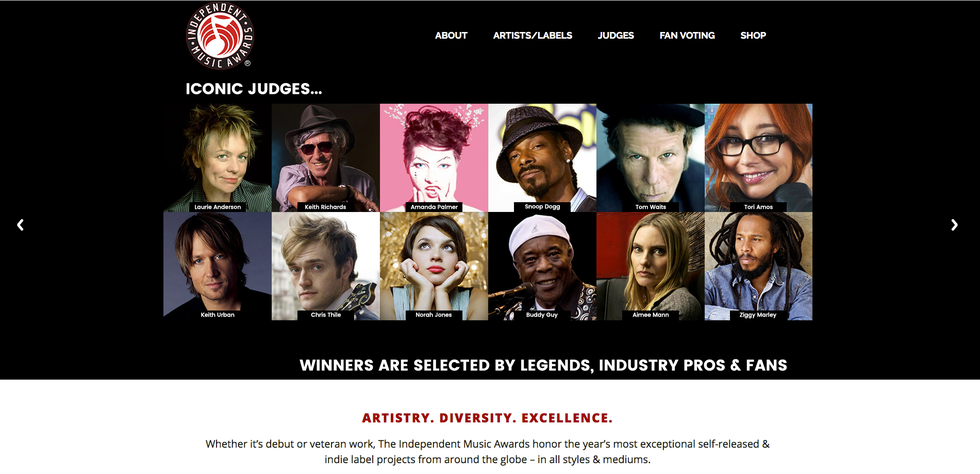Viewport: 980px width, 474px height.
Task: Go to previous slide with left arrow
Action: click(20, 224)
